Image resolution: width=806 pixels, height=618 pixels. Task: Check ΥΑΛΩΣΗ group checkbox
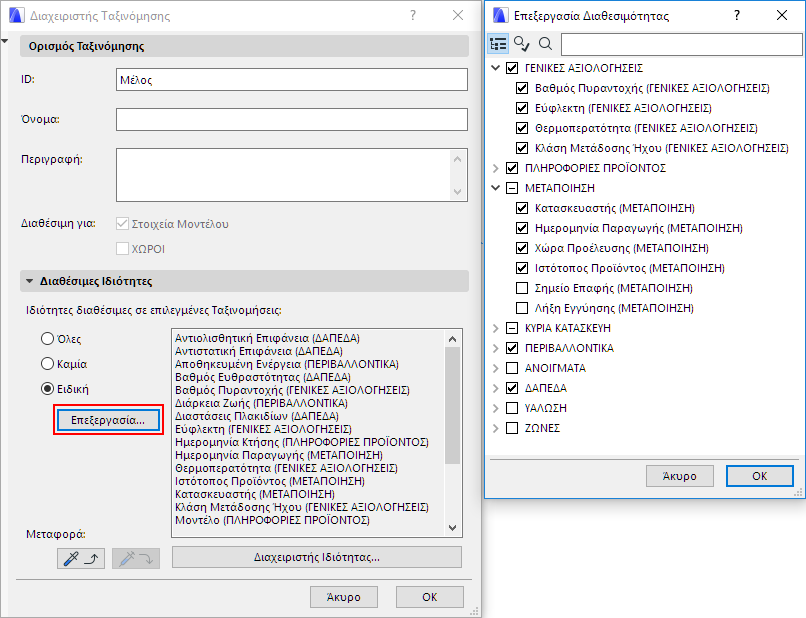(x=512, y=408)
